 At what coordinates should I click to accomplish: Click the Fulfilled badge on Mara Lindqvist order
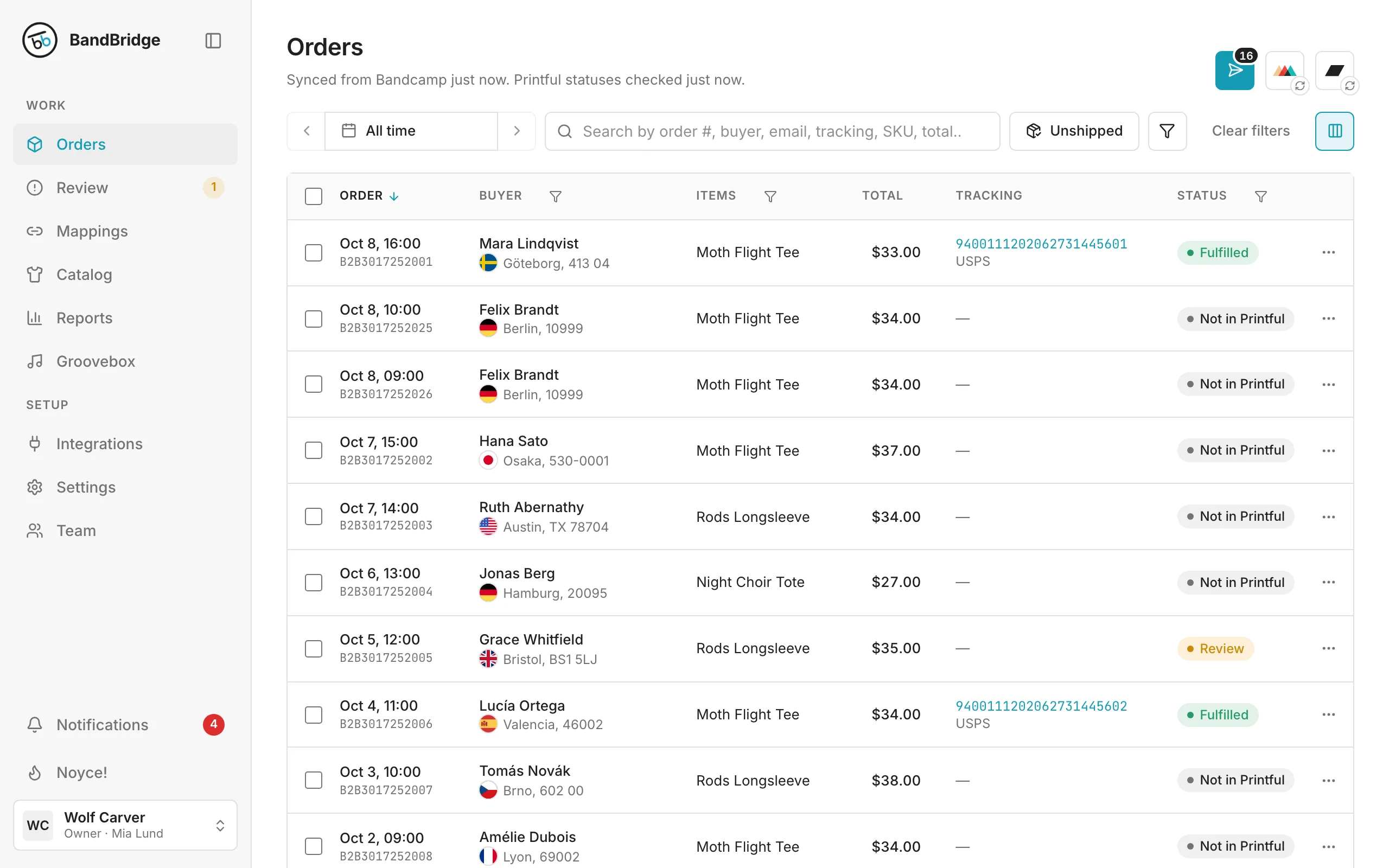tap(1218, 253)
